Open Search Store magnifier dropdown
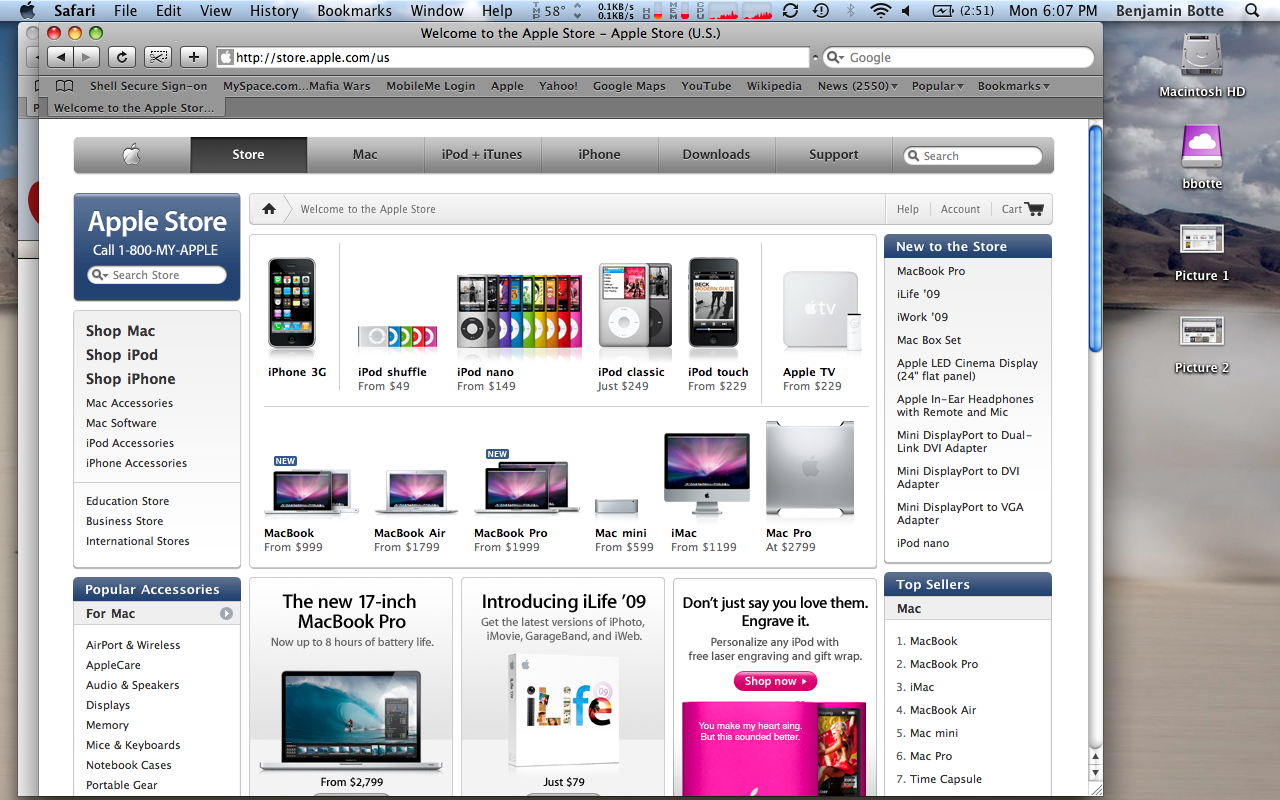The width and height of the screenshot is (1280, 800). (x=100, y=275)
